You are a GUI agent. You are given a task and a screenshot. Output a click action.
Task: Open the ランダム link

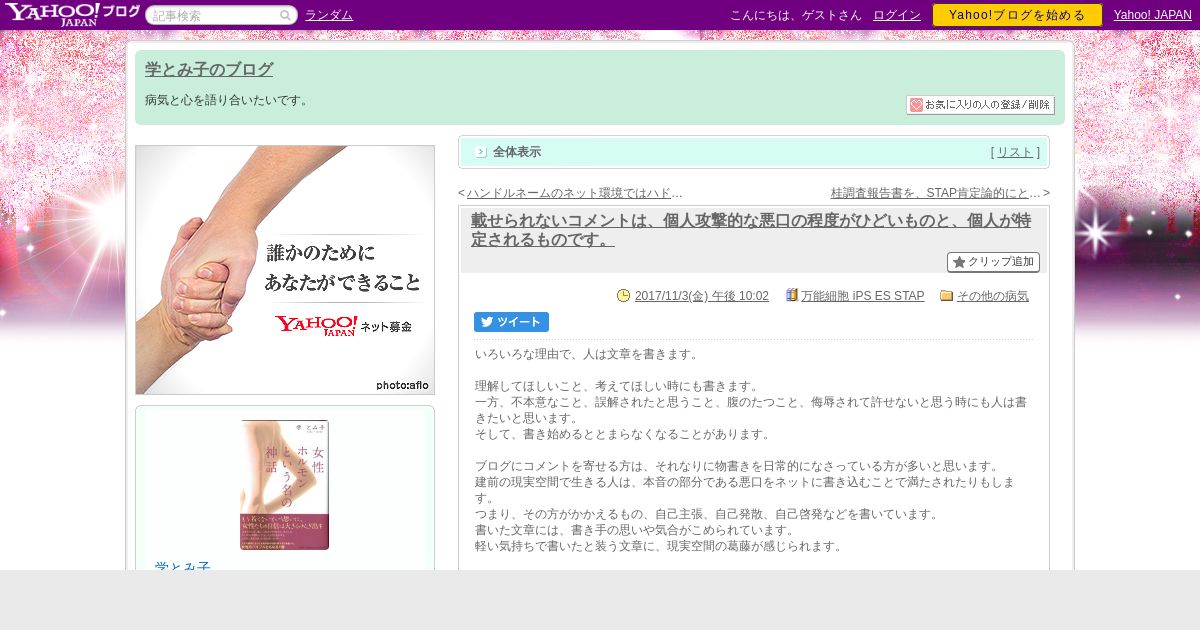(329, 15)
